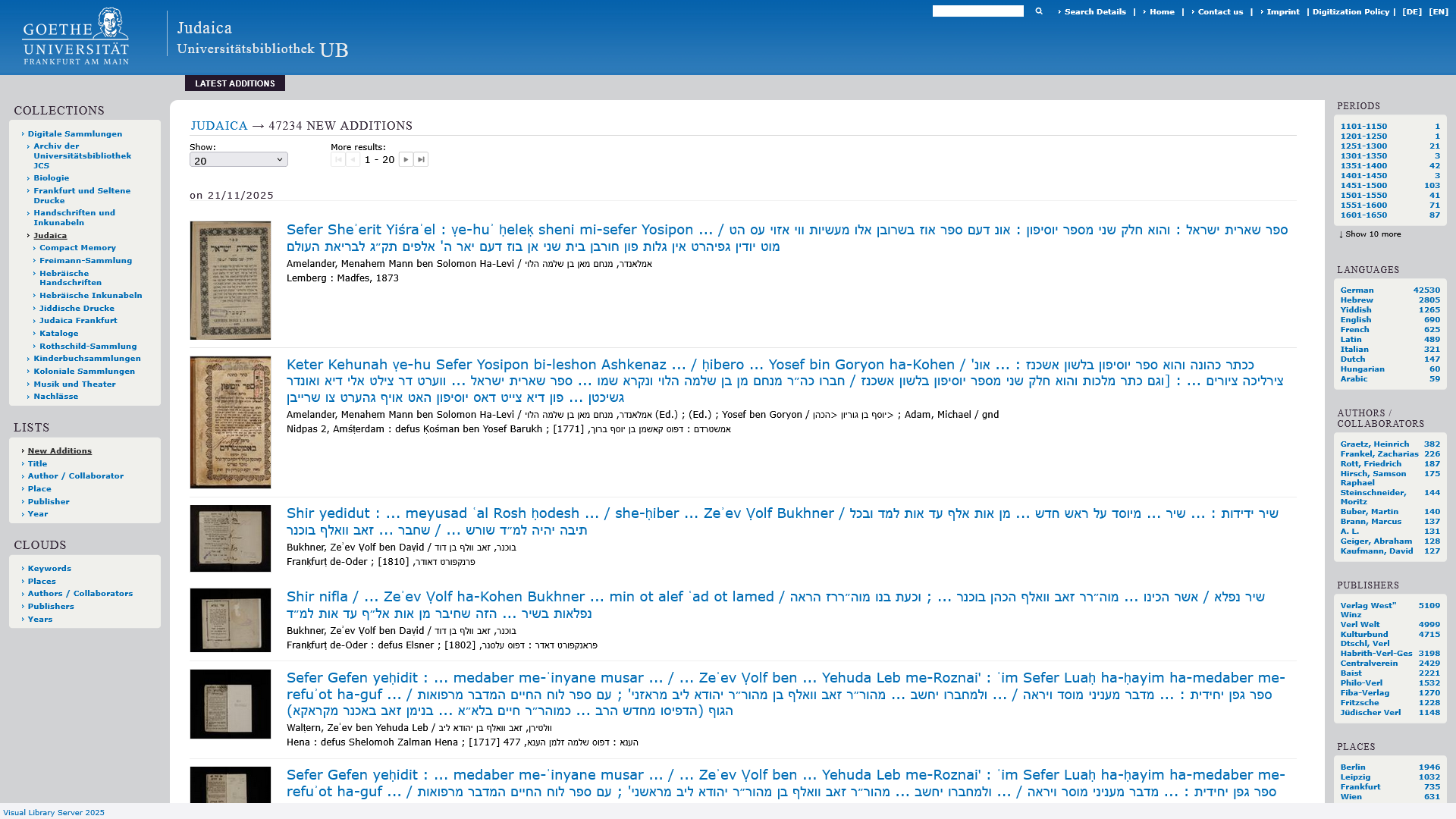Screen dimensions: 1456x819
Task: Go to next results page arrow
Action: click(x=406, y=159)
